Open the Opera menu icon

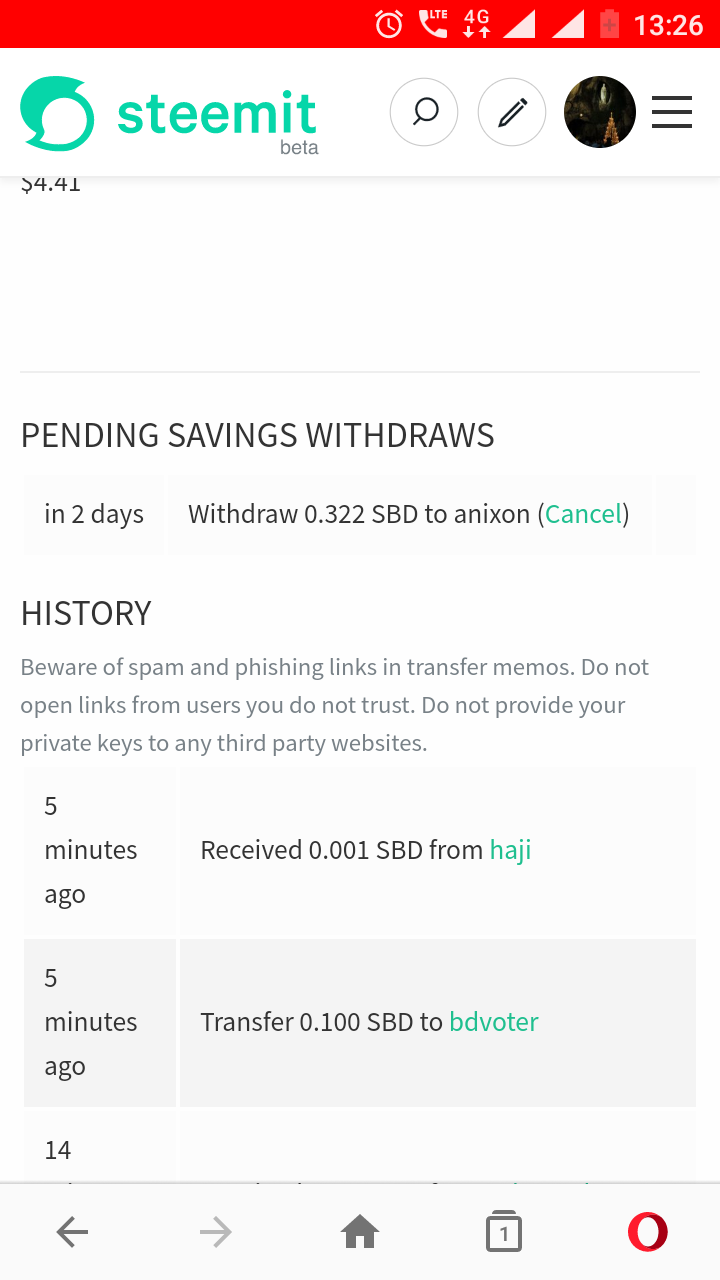pos(648,1232)
